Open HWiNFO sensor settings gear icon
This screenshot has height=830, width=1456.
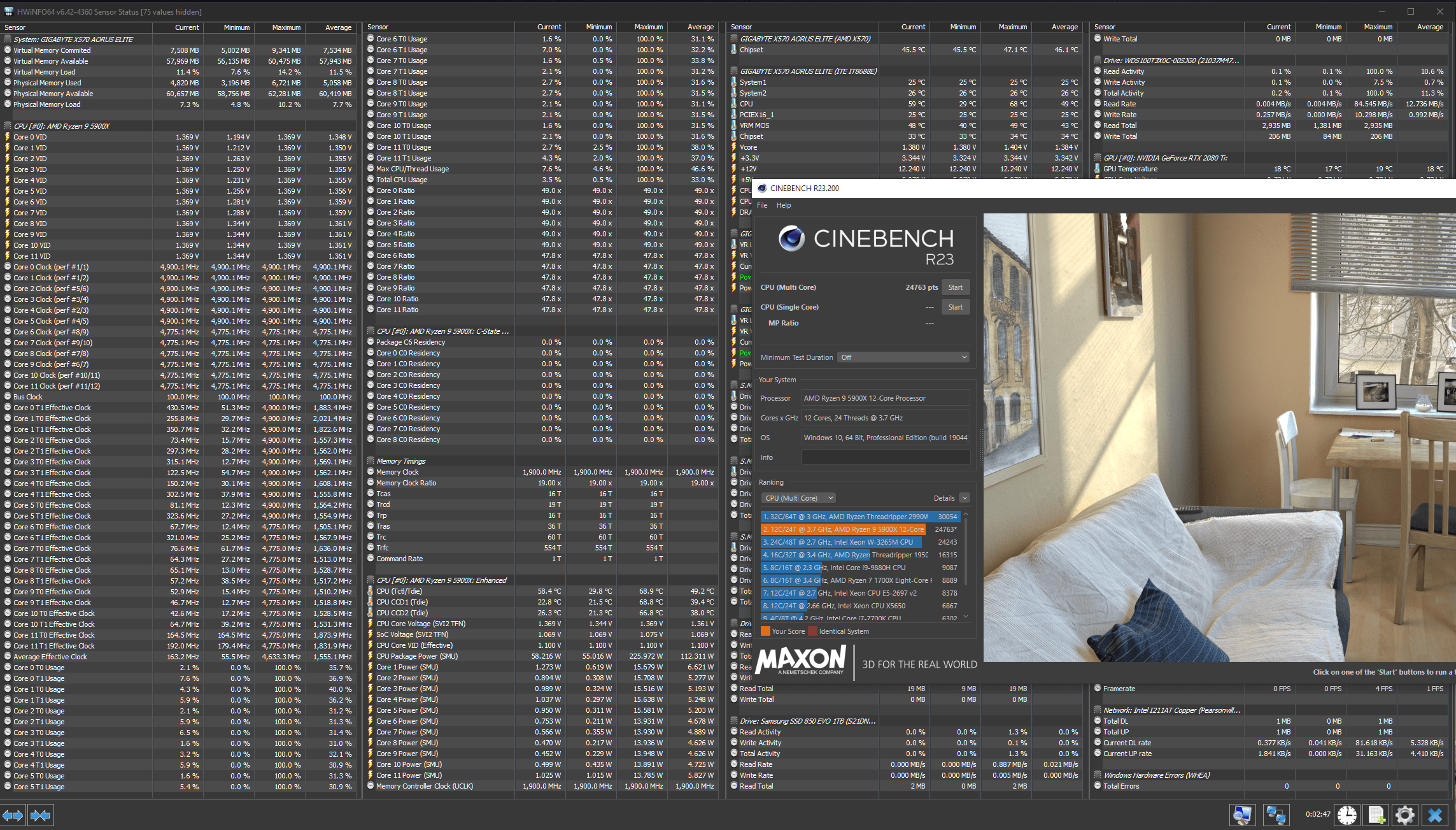(x=1404, y=815)
